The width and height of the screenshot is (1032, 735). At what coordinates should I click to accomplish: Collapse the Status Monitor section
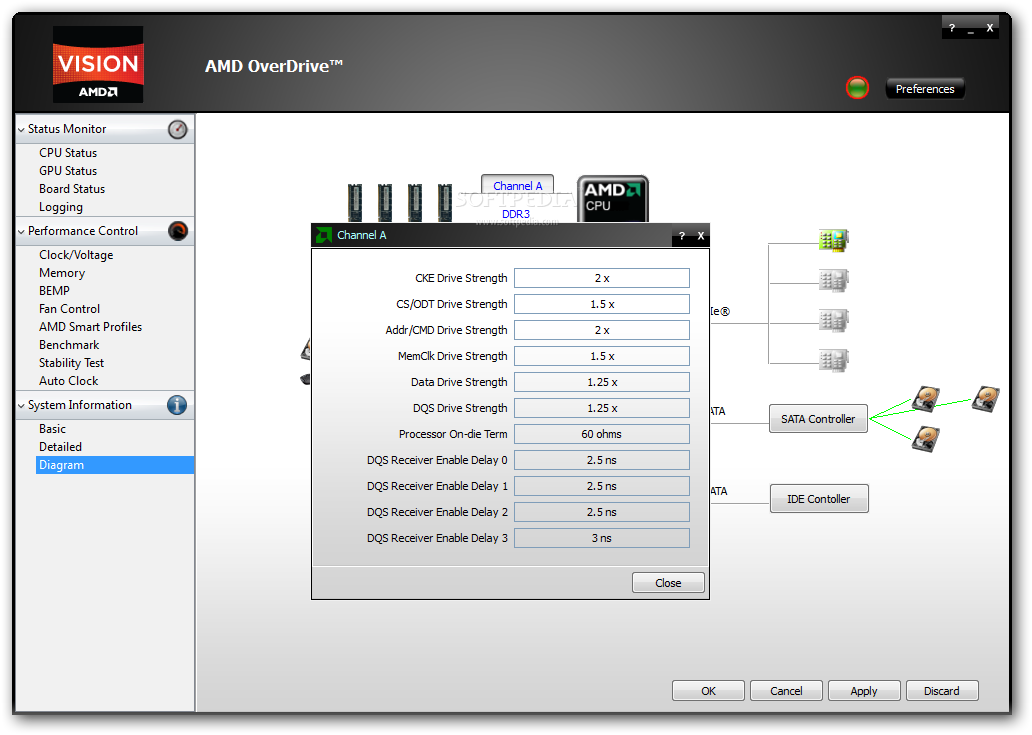pos(22,130)
